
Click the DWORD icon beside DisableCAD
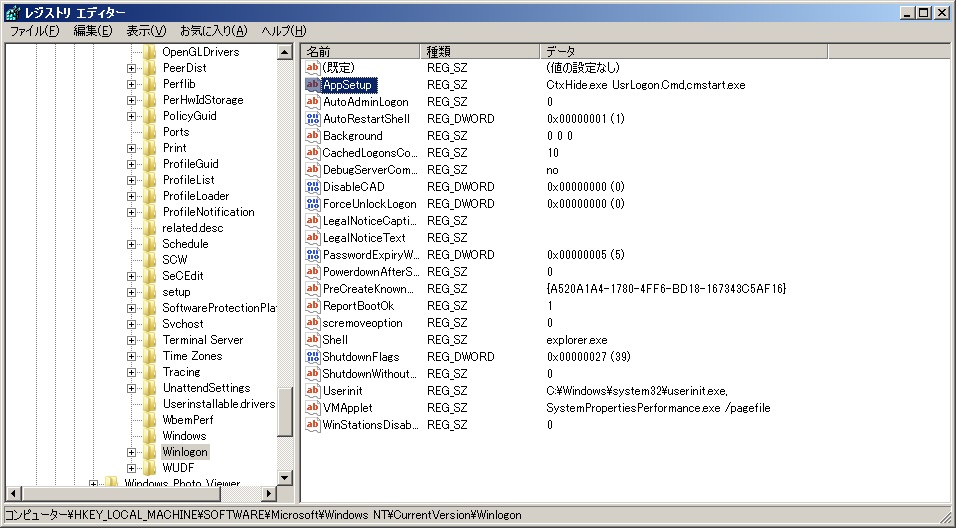click(x=312, y=187)
